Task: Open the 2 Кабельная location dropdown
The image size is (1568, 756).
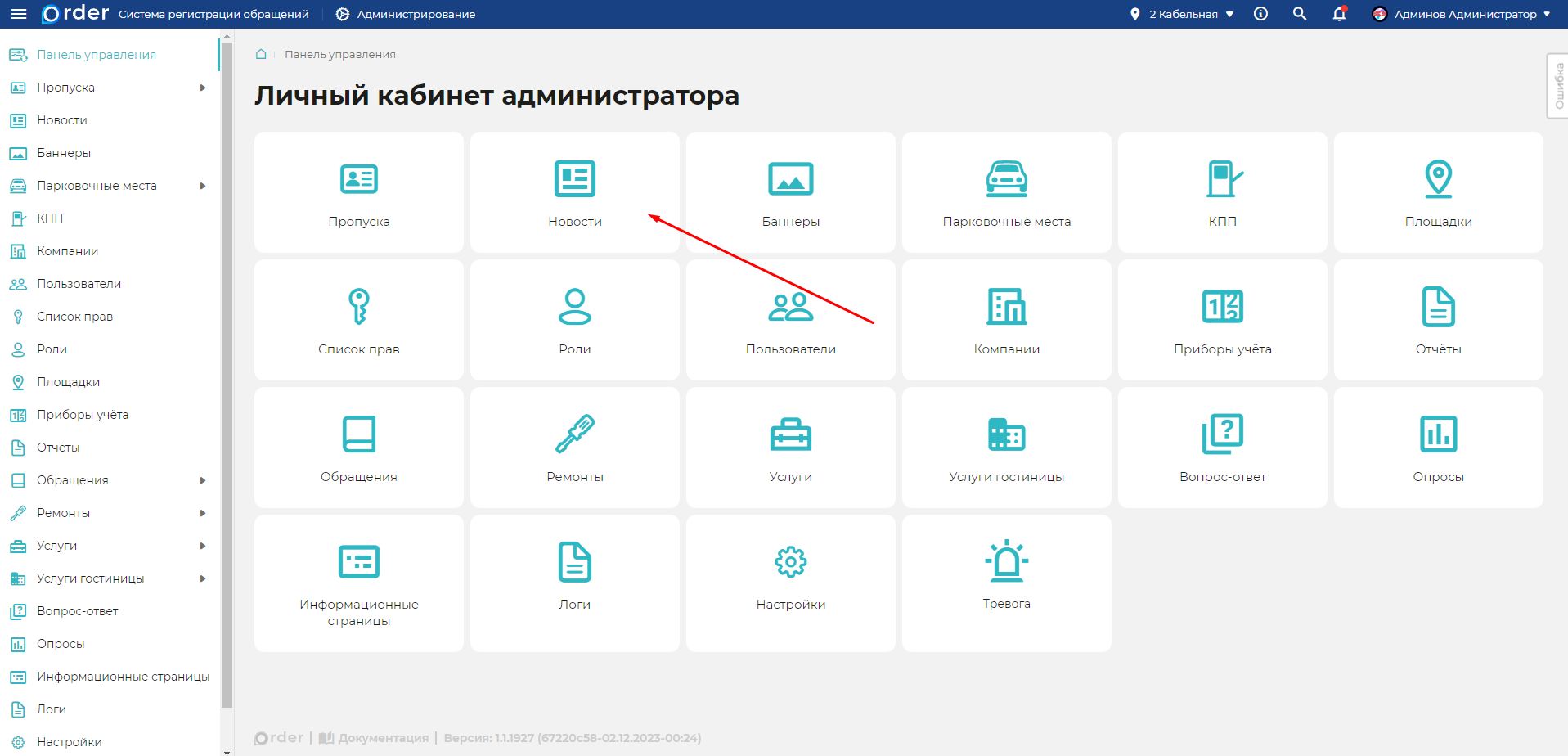Action: pos(1183,14)
